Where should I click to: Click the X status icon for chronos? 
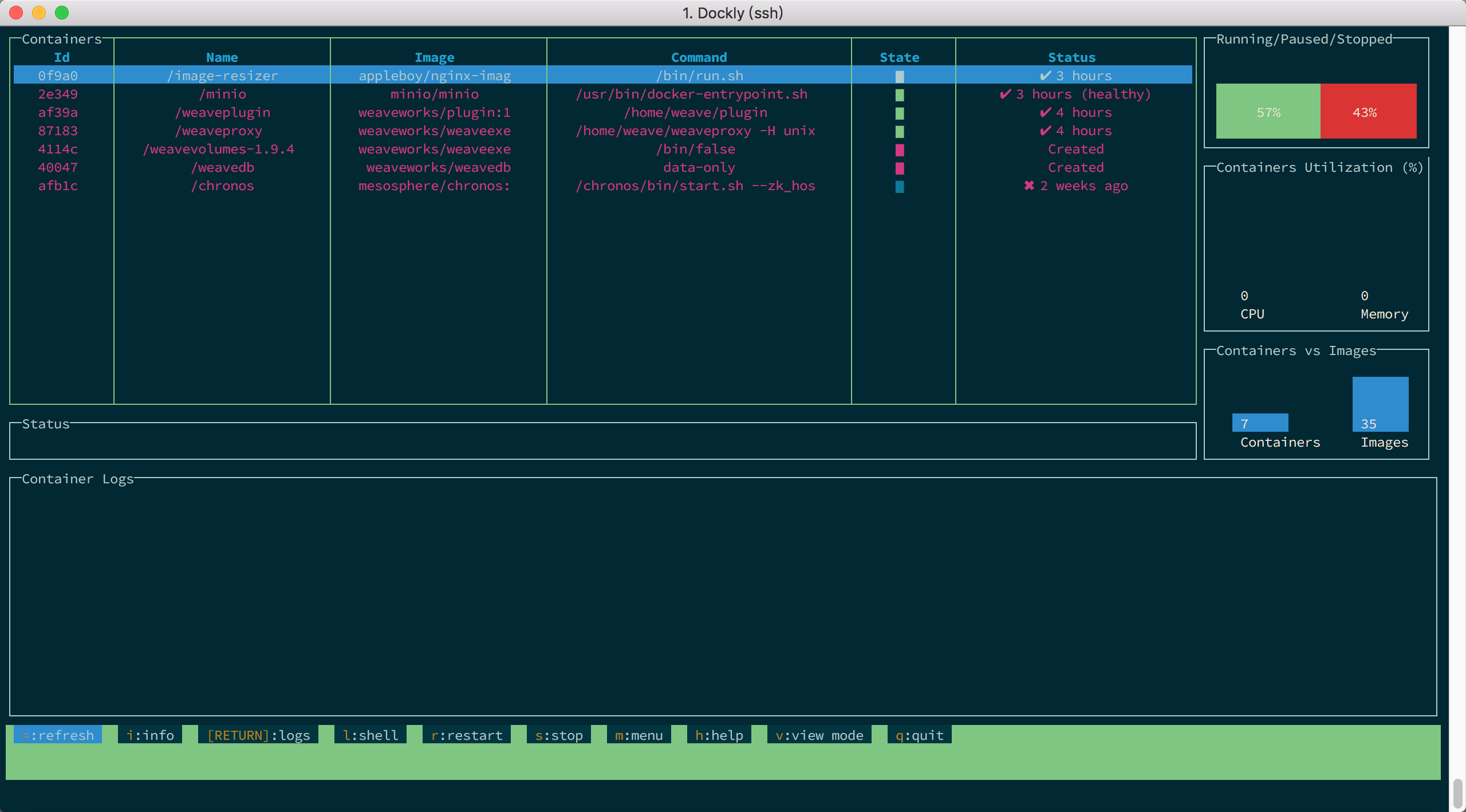[1029, 186]
